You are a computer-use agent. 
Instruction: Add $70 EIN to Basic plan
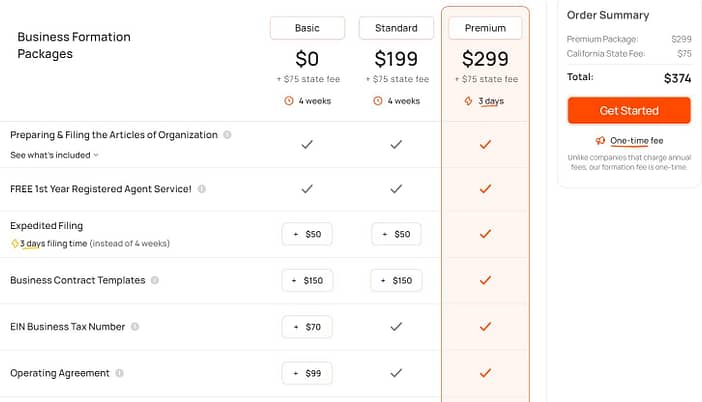[x=307, y=327]
